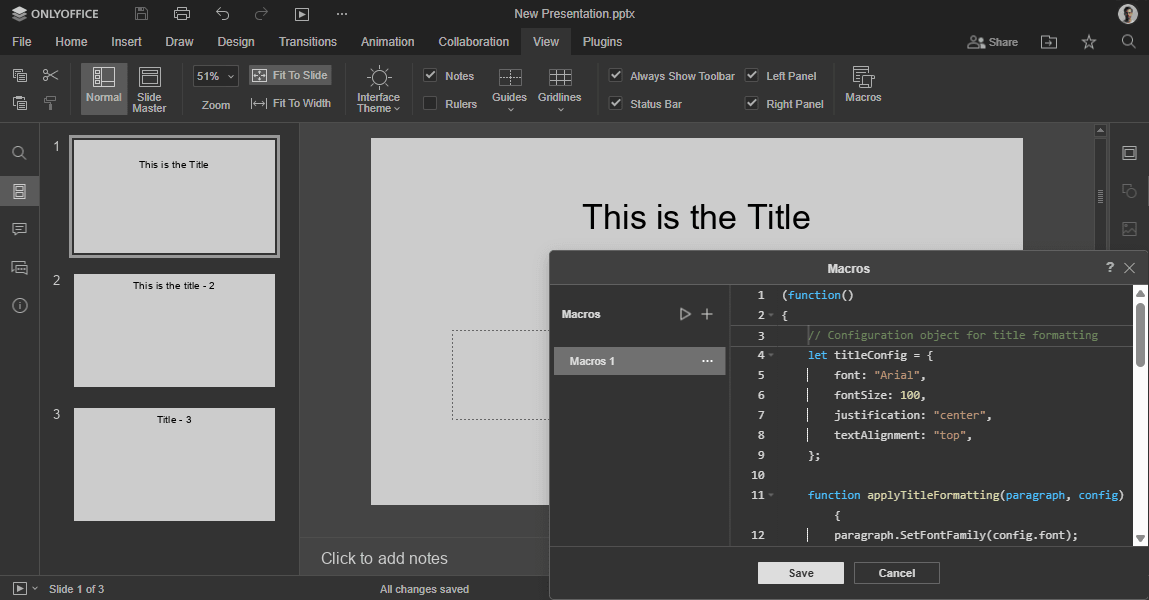Click Fit To Width button

tap(290, 103)
